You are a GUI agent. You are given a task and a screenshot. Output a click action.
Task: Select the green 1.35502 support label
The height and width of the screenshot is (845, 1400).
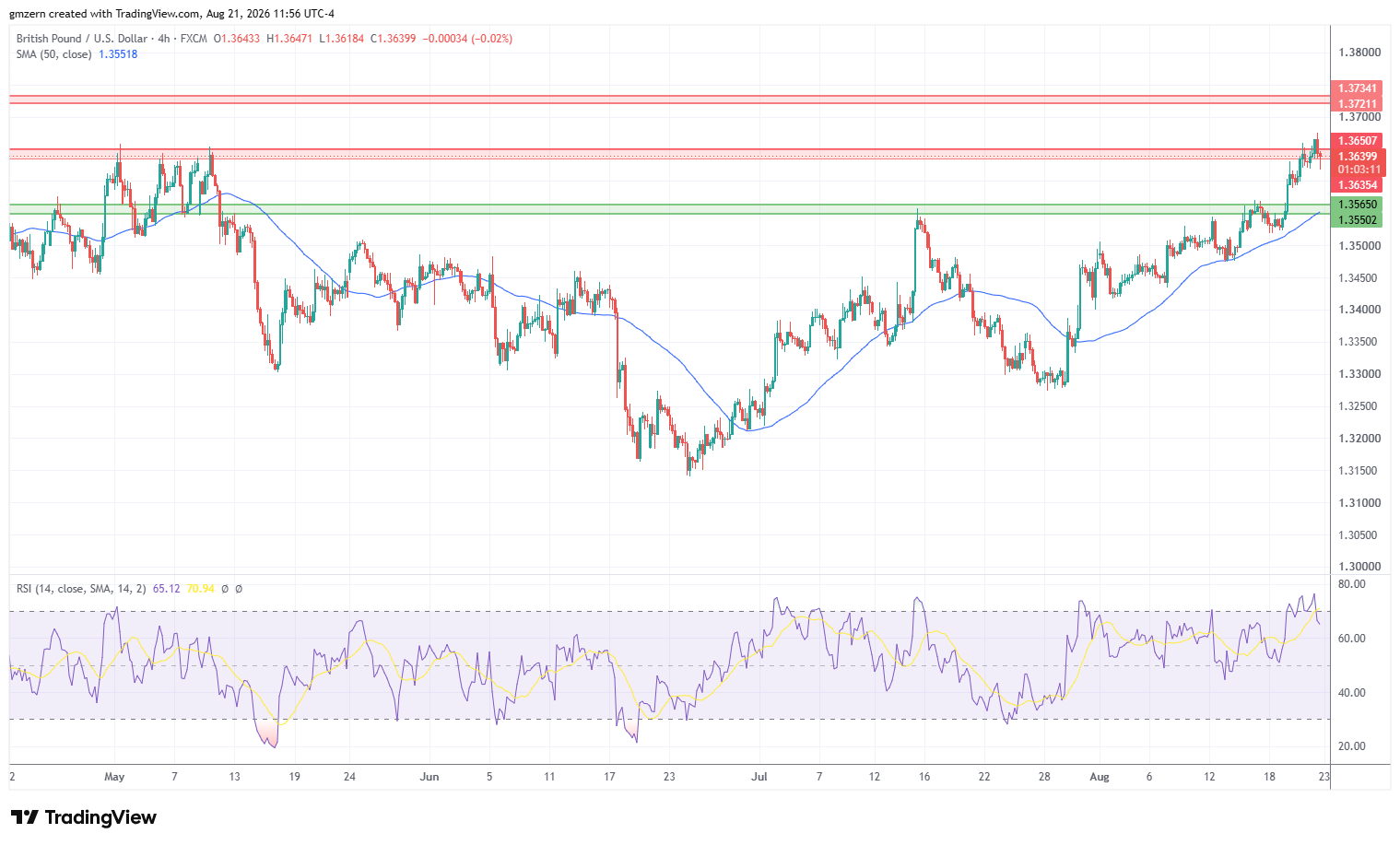(1357, 220)
